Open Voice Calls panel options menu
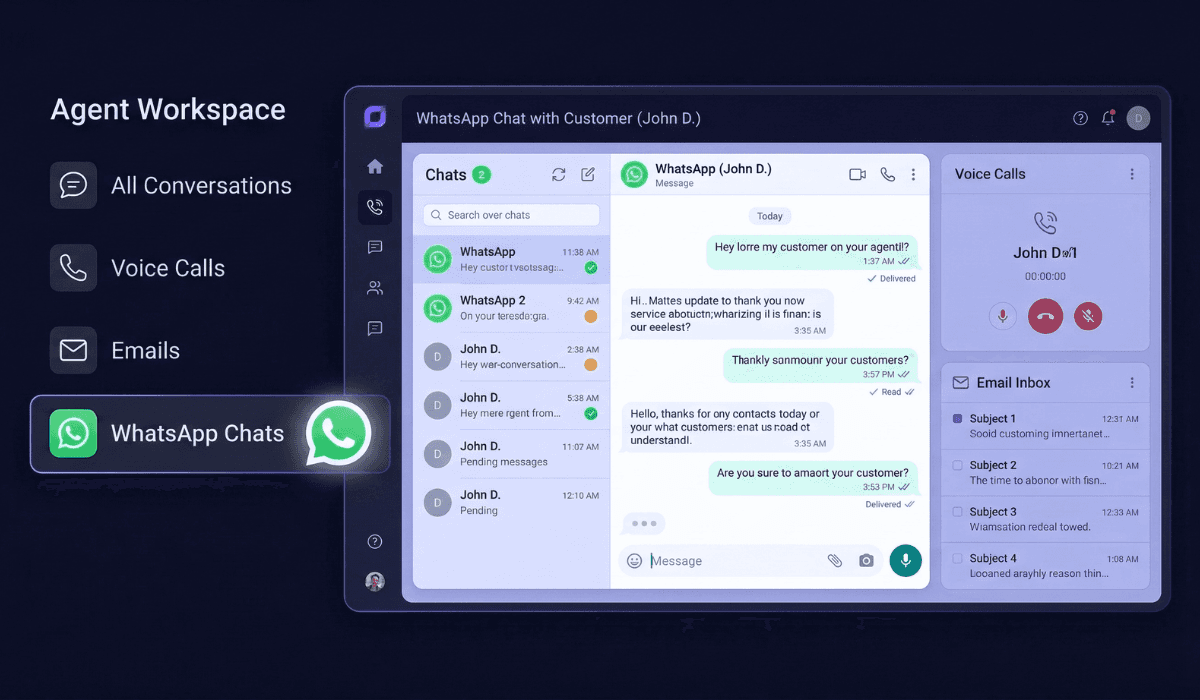This screenshot has width=1200, height=700. (x=1132, y=174)
